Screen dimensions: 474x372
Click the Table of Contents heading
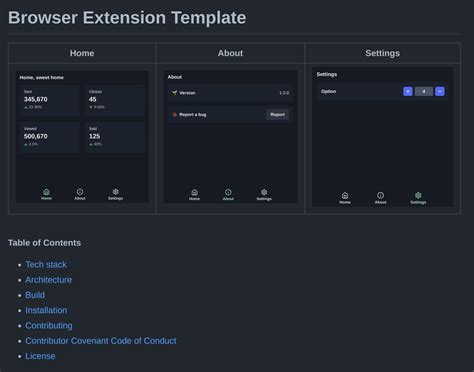(x=44, y=243)
